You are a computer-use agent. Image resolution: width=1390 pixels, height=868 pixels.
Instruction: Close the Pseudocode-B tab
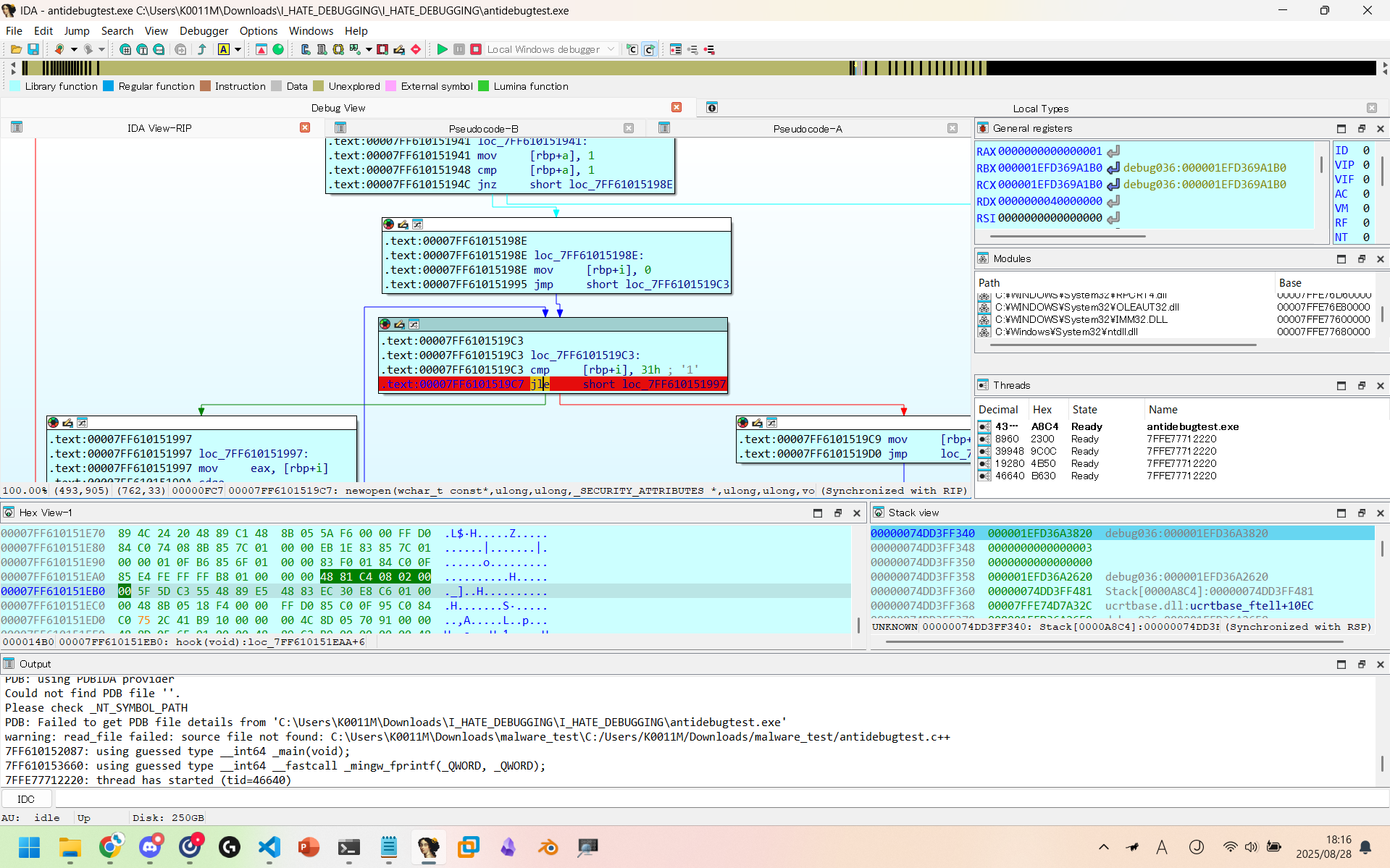point(629,128)
